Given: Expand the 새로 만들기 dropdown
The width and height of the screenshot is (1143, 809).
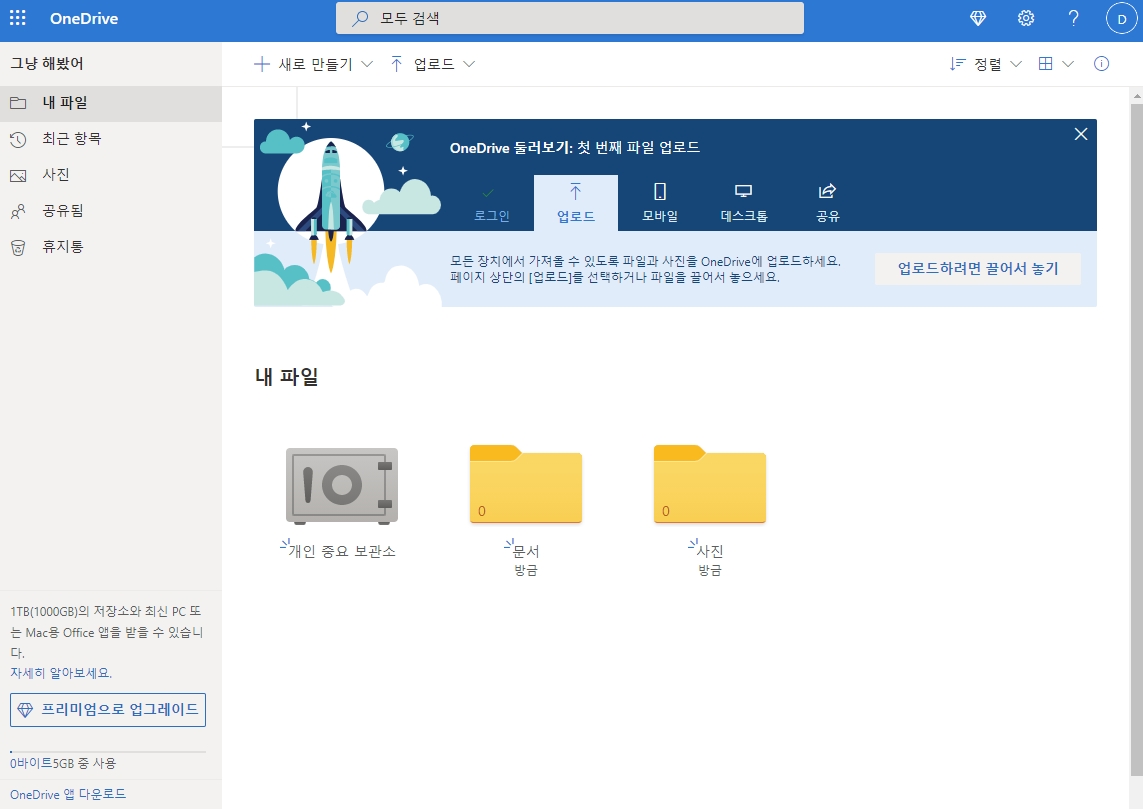Looking at the screenshot, I should [313, 64].
